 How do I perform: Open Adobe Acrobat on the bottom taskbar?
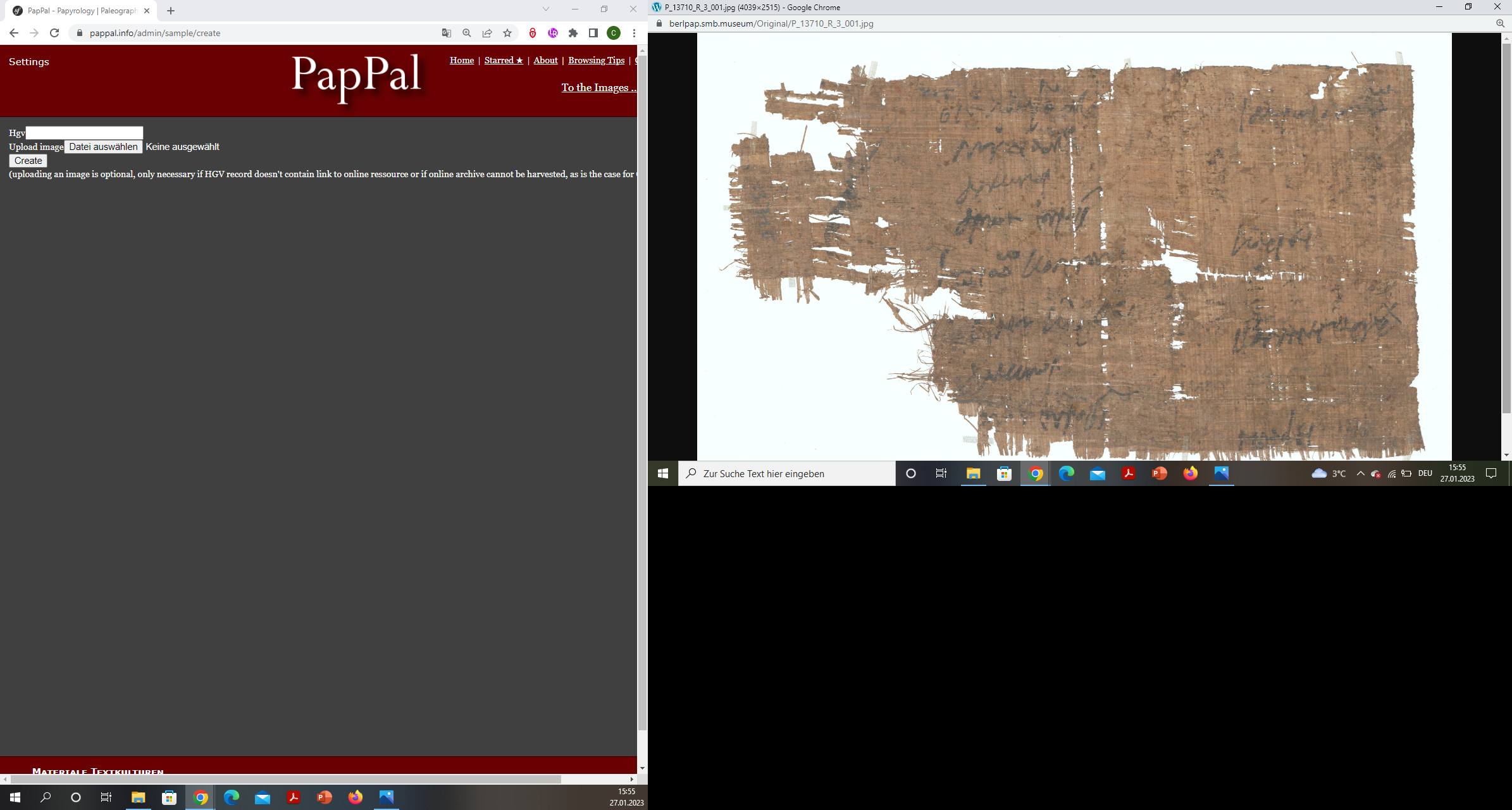[294, 797]
